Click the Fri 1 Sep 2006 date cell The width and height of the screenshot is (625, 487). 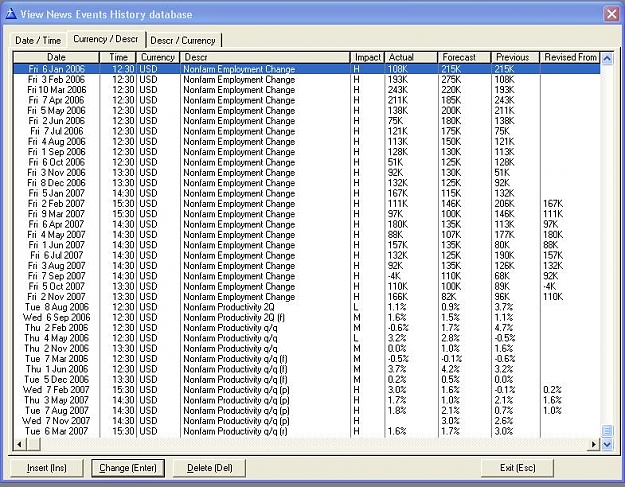point(56,152)
